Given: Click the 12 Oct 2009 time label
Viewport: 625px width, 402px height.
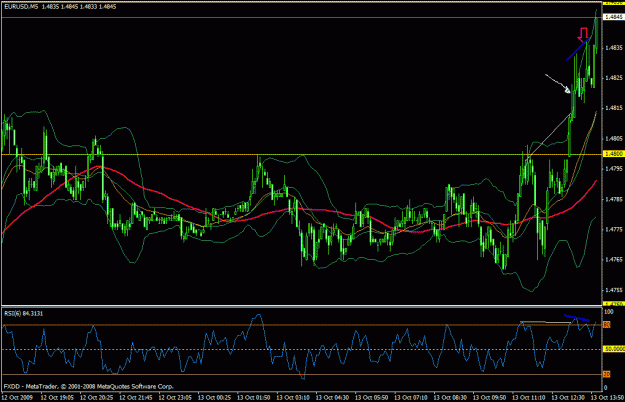Looking at the screenshot, I should pos(17,398).
